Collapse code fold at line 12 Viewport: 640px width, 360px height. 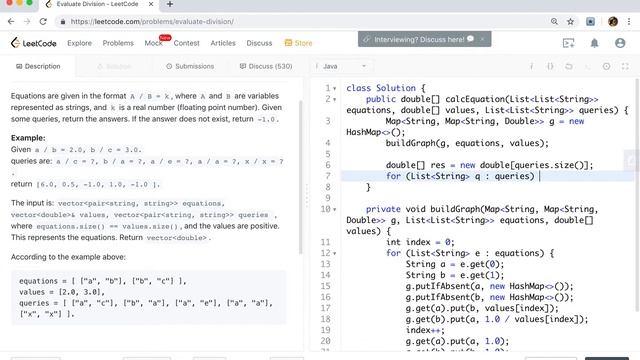(x=335, y=253)
